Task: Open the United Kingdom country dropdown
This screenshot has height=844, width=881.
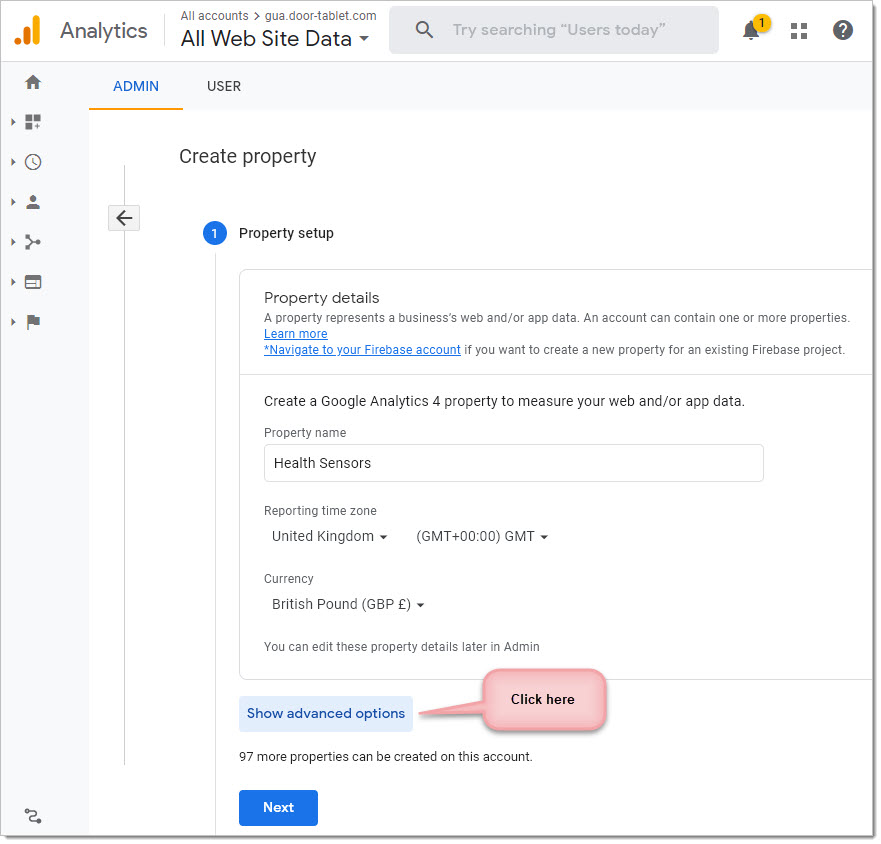Action: [x=330, y=537]
